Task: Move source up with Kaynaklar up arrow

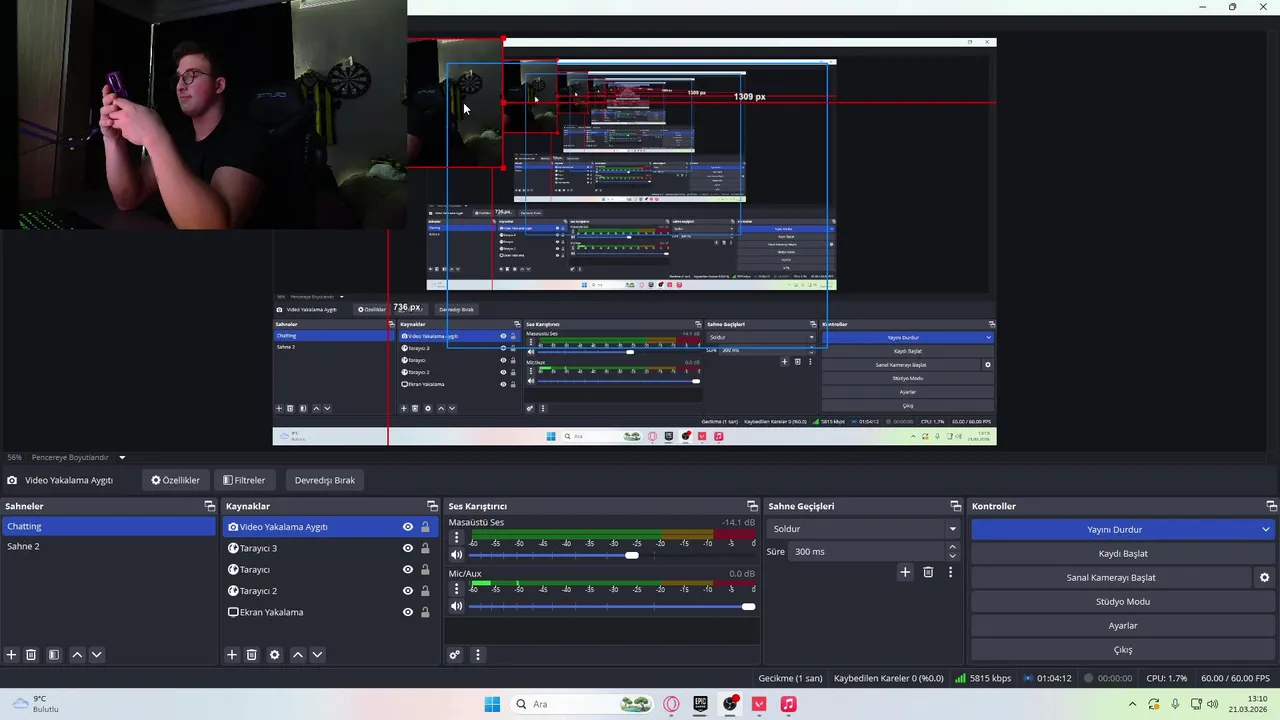Action: (x=298, y=655)
